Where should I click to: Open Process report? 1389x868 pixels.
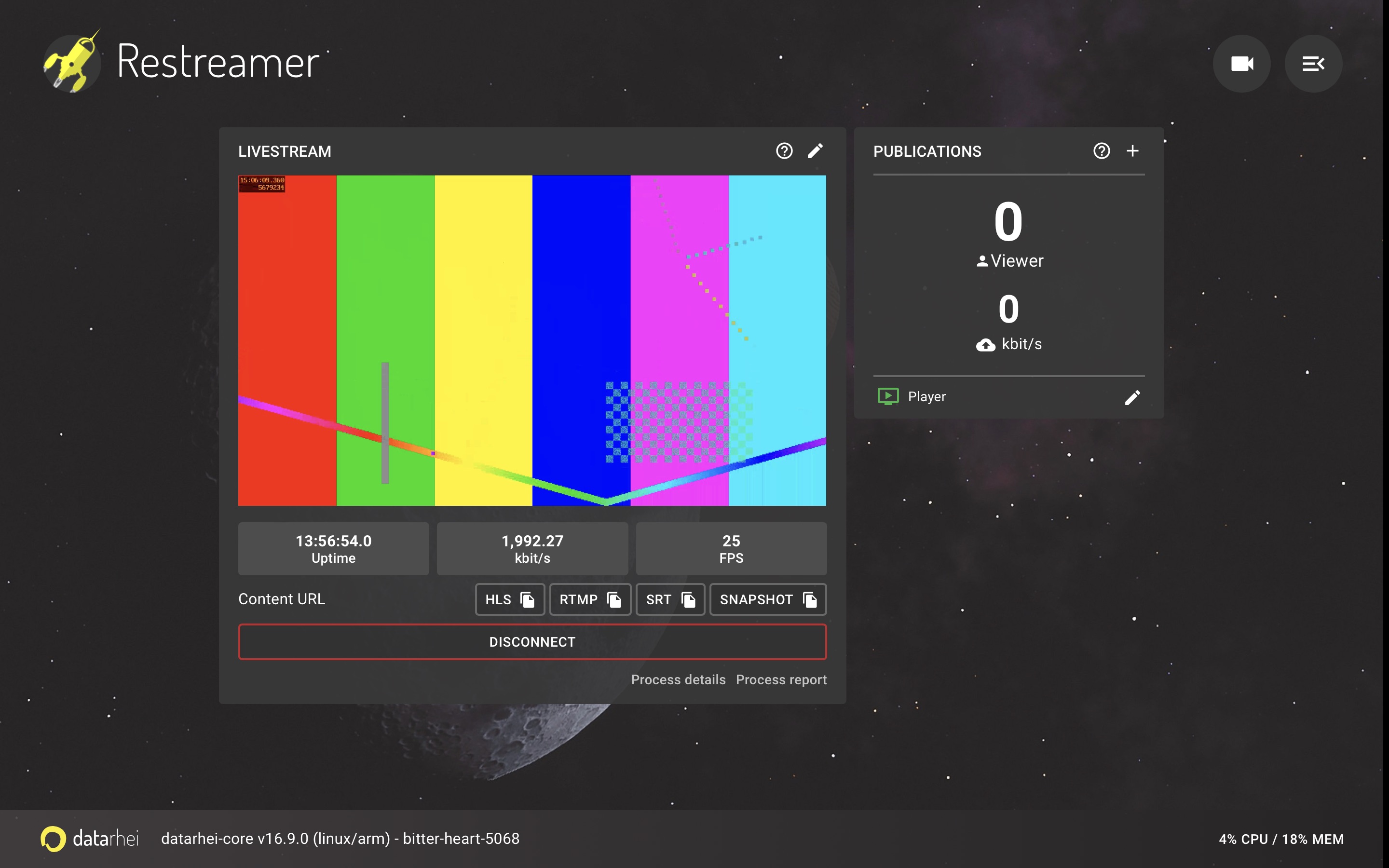781,680
